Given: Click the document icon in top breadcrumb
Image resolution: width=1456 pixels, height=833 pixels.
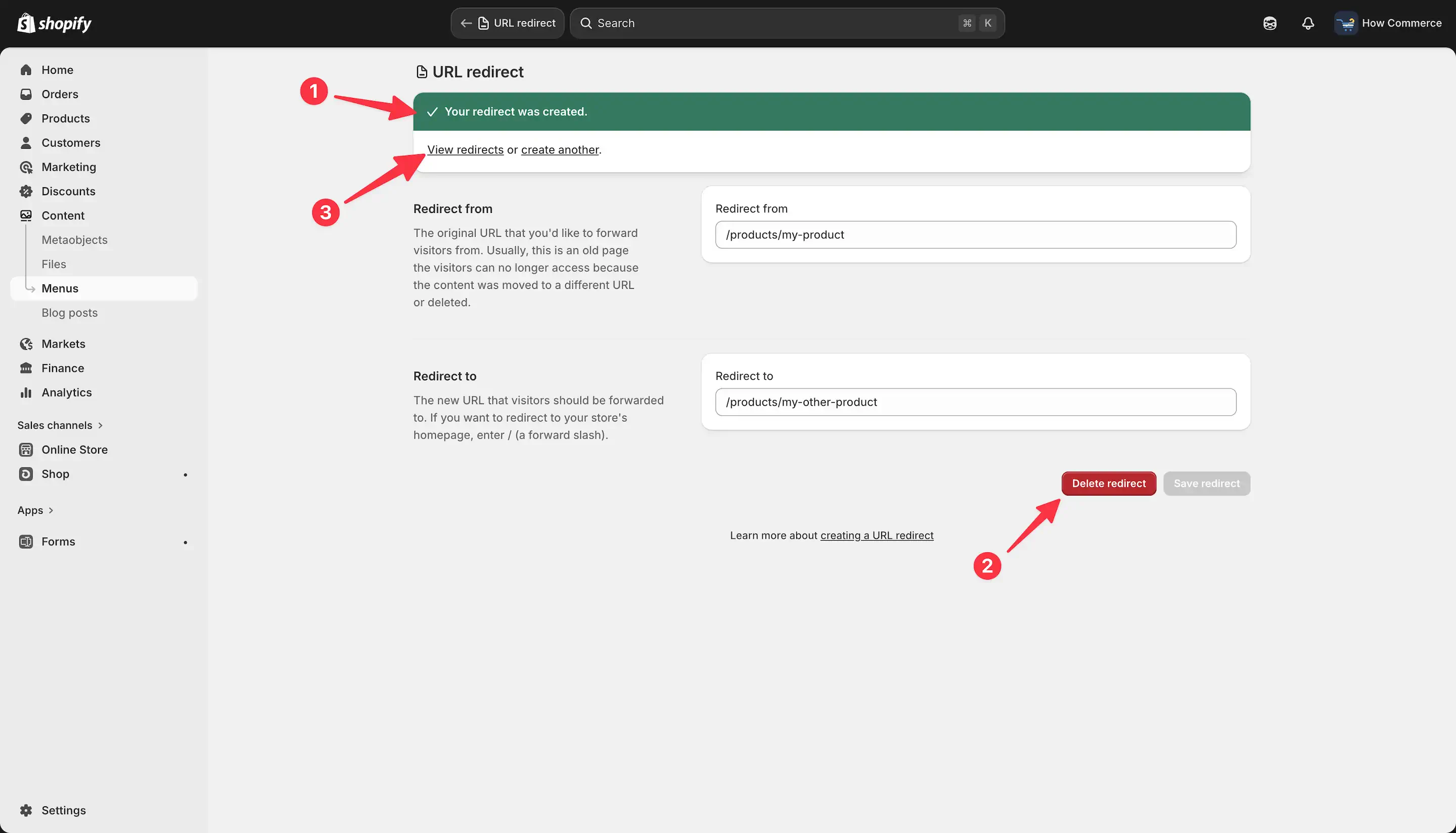Looking at the screenshot, I should [483, 23].
